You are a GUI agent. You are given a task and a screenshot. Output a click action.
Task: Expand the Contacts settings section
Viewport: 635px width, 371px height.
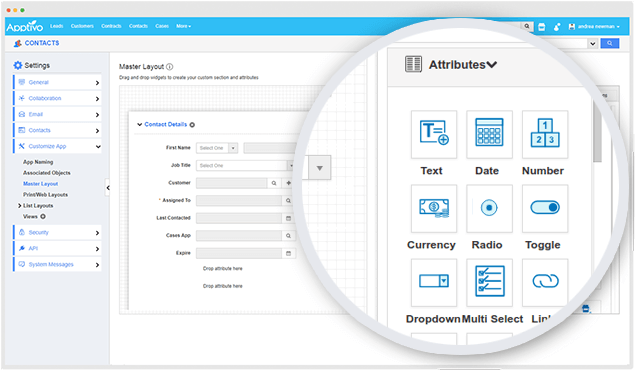point(57,130)
